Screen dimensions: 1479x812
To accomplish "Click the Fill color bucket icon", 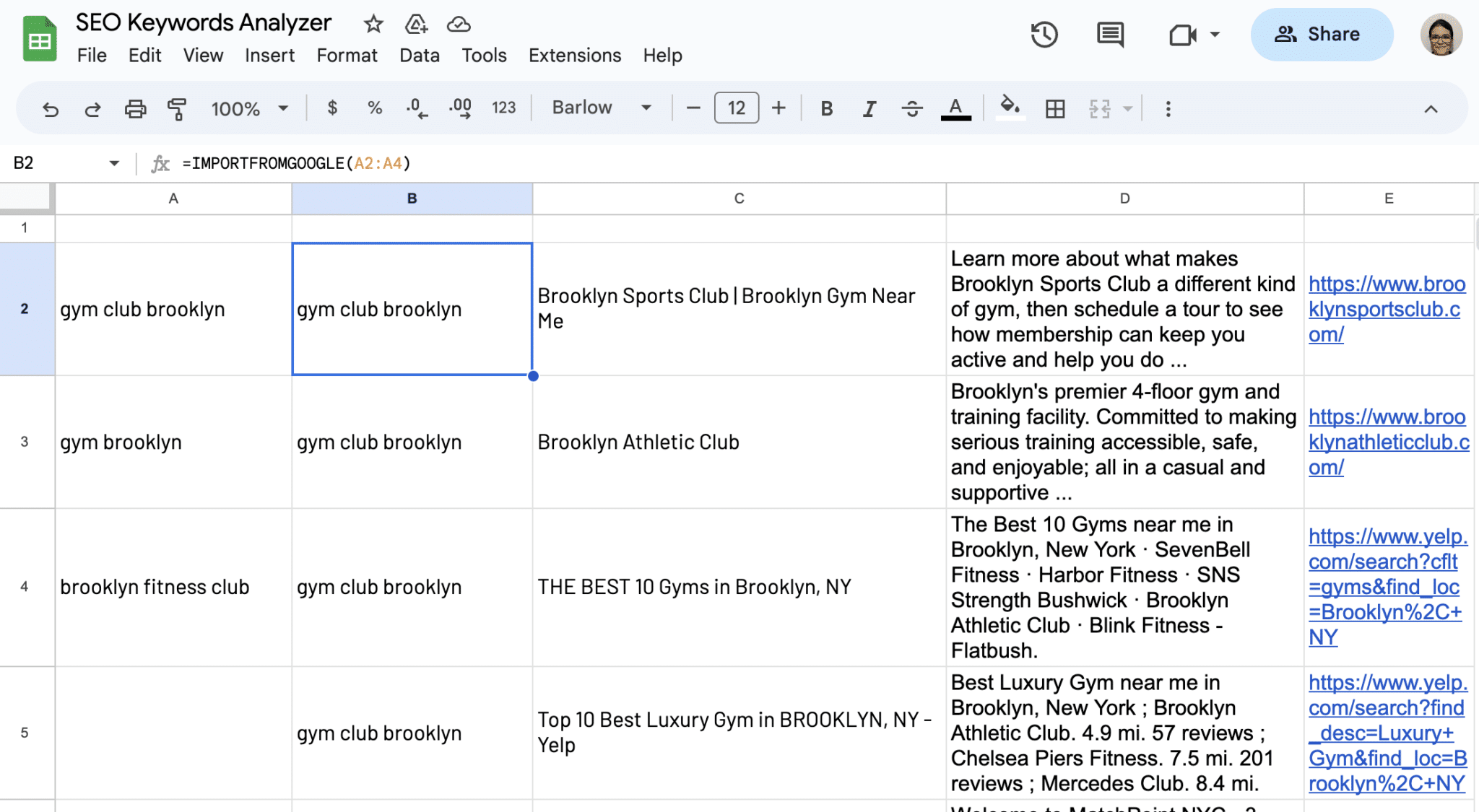I will coord(1010,108).
